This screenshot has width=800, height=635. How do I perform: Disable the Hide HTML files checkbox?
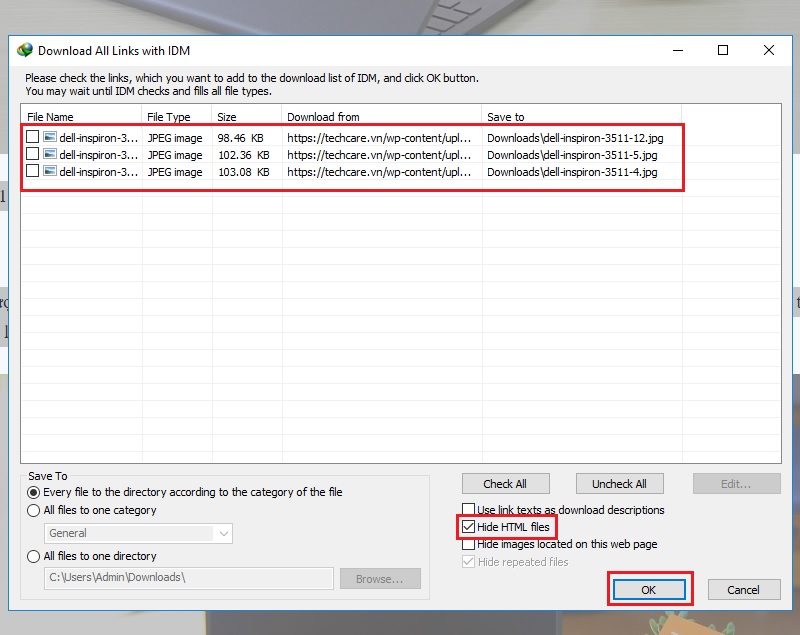469,527
